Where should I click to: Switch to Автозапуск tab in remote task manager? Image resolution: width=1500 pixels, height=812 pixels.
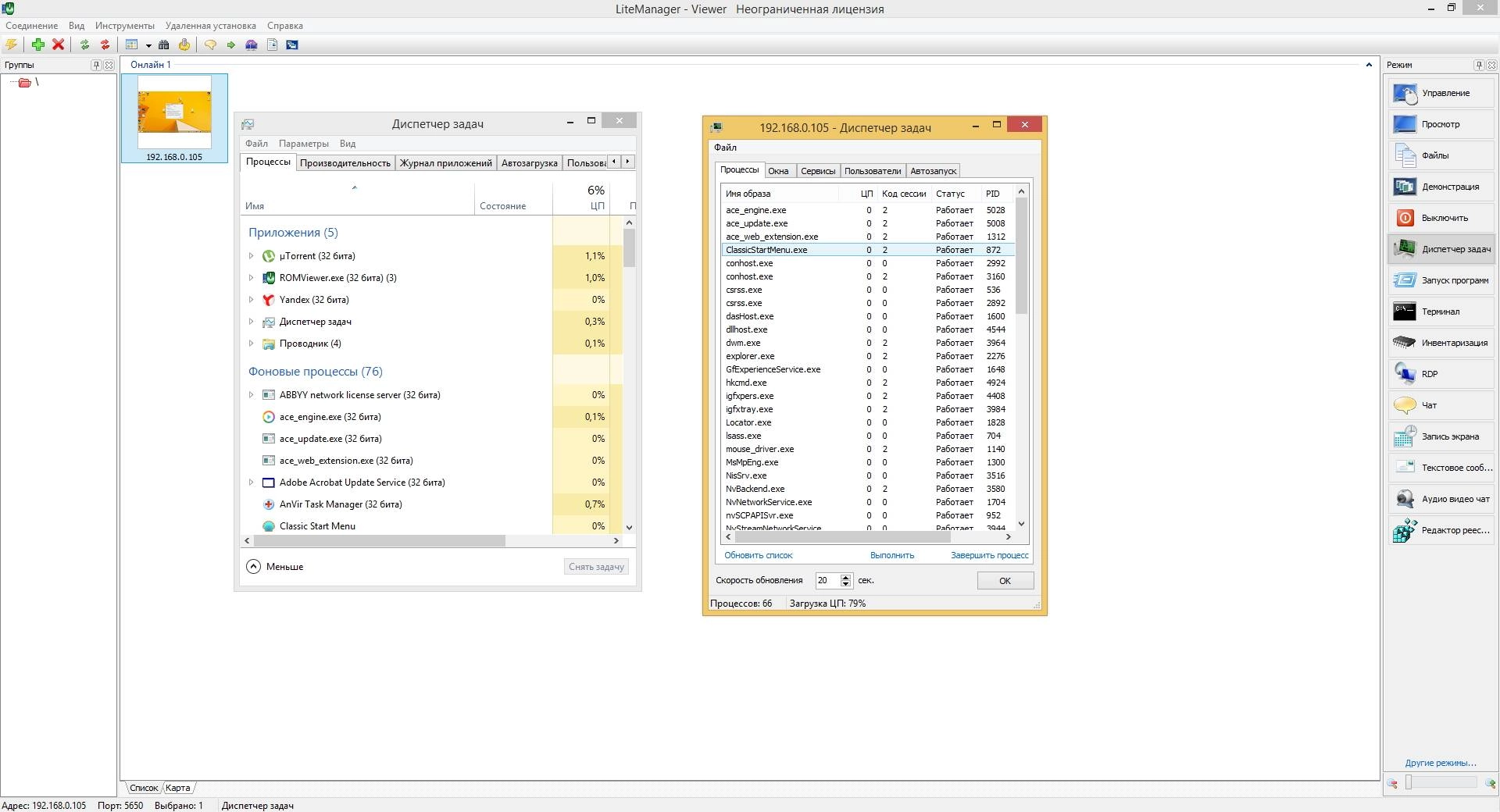click(x=933, y=171)
